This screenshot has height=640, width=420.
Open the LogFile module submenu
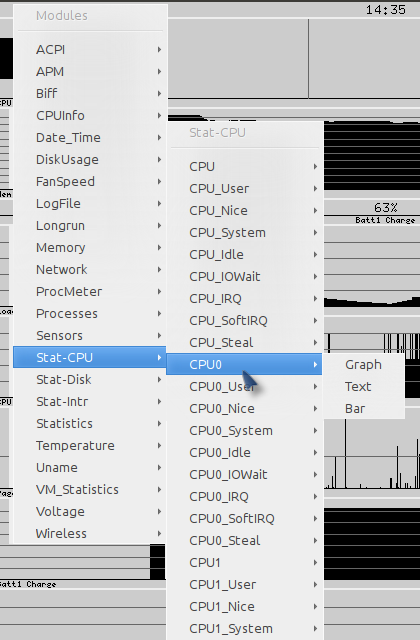(x=90, y=204)
